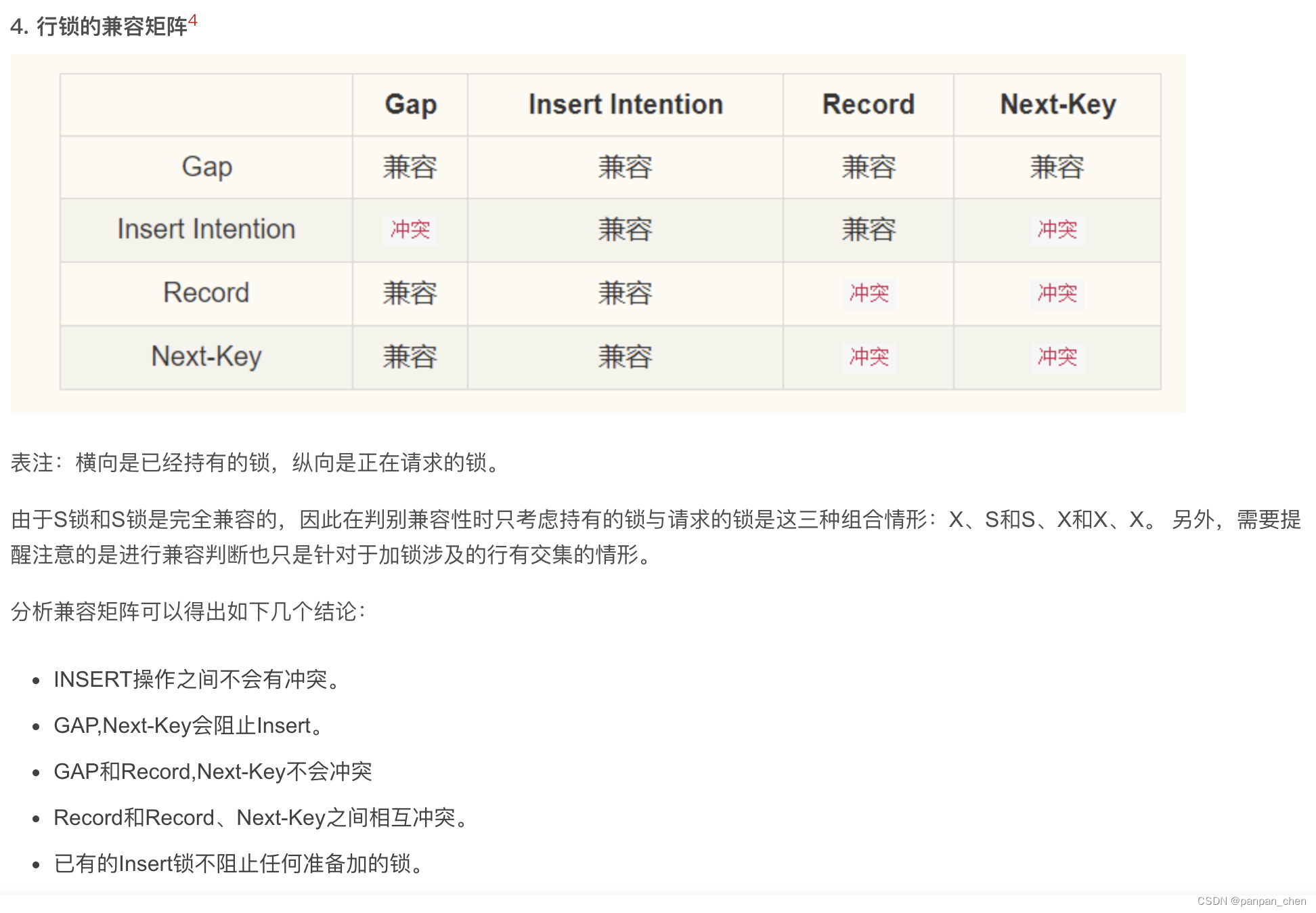
Task: Open footnote 4 superscript link
Action: click(x=193, y=20)
